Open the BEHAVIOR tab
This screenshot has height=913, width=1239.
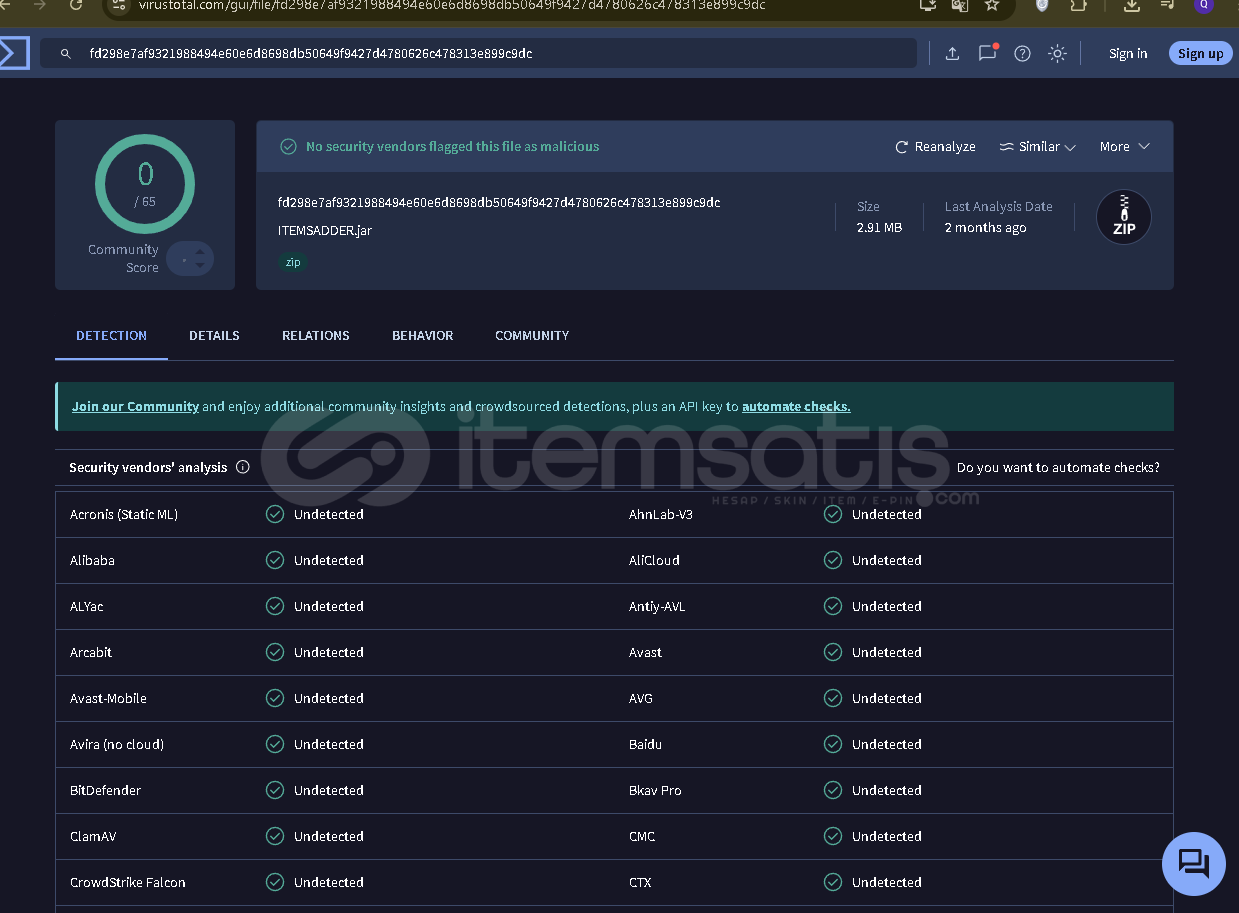423,336
